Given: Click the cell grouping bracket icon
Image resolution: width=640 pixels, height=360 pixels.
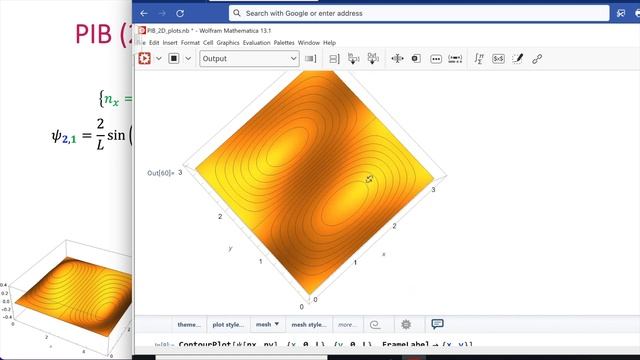Looking at the screenshot, I should pos(334,59).
